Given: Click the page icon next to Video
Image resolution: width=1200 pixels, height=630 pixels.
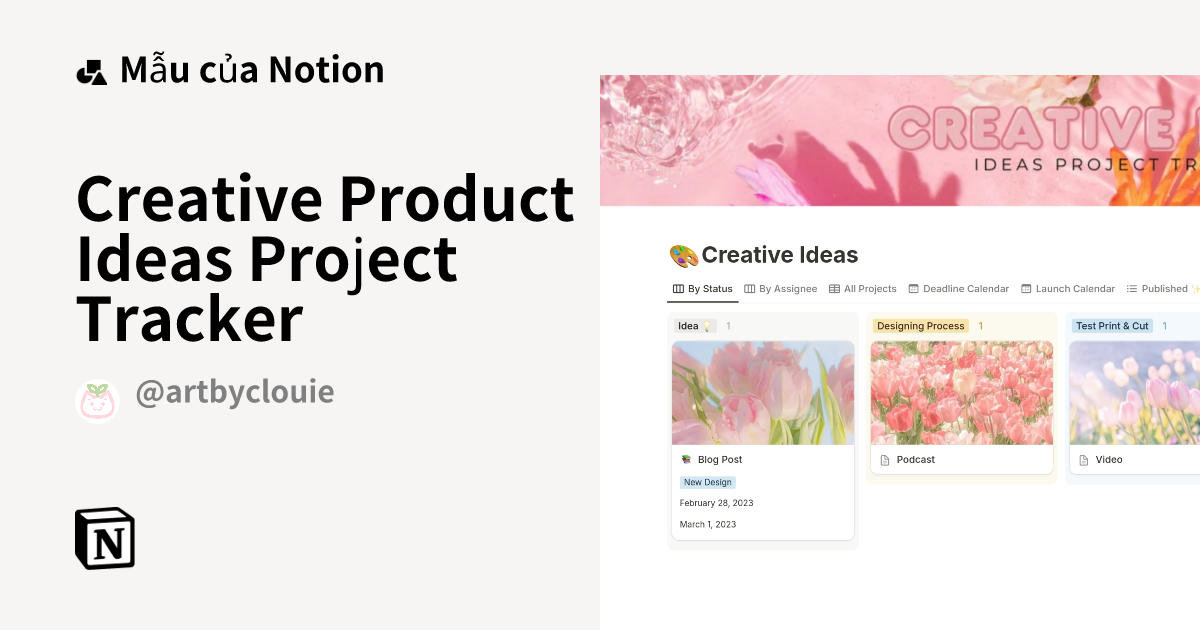Looking at the screenshot, I should pyautogui.click(x=1084, y=459).
